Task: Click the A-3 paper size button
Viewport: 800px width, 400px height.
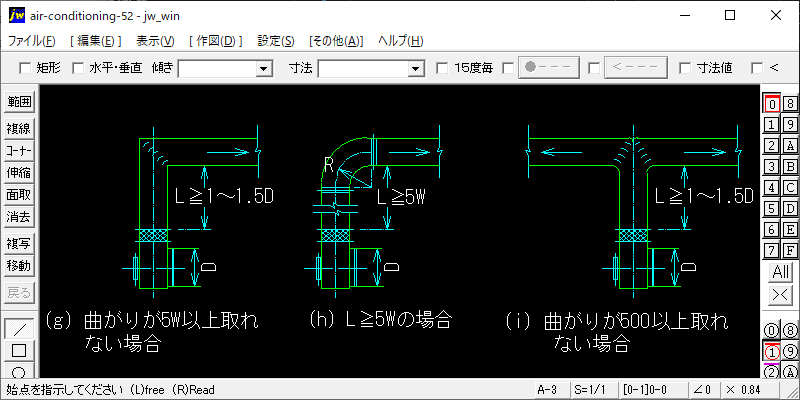Action: 546,390
